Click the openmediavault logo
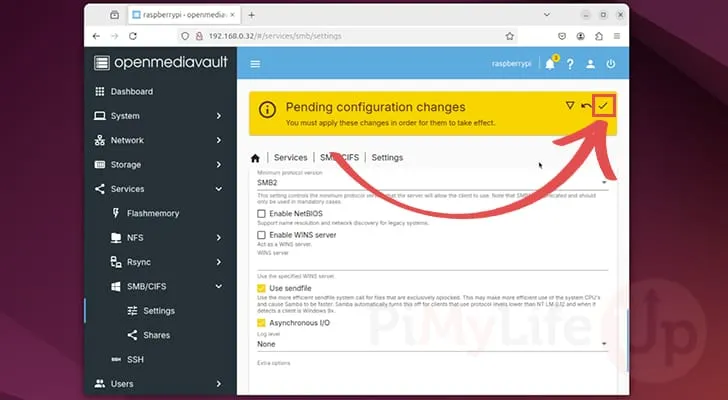 click(x=161, y=63)
